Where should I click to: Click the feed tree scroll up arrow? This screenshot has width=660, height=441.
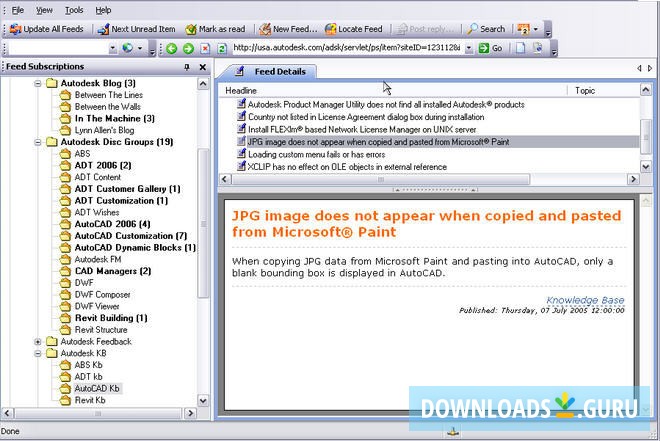click(203, 84)
